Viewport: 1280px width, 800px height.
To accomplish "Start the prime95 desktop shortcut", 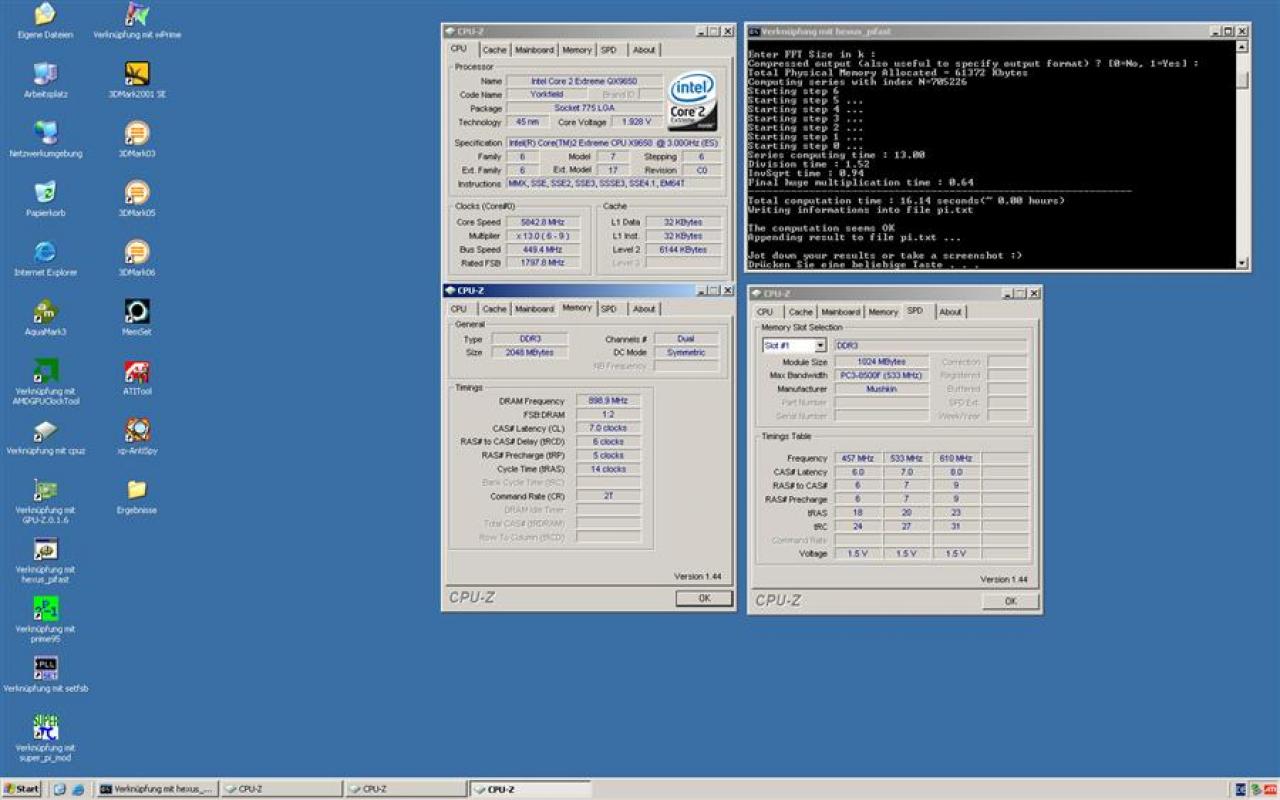I will point(45,608).
